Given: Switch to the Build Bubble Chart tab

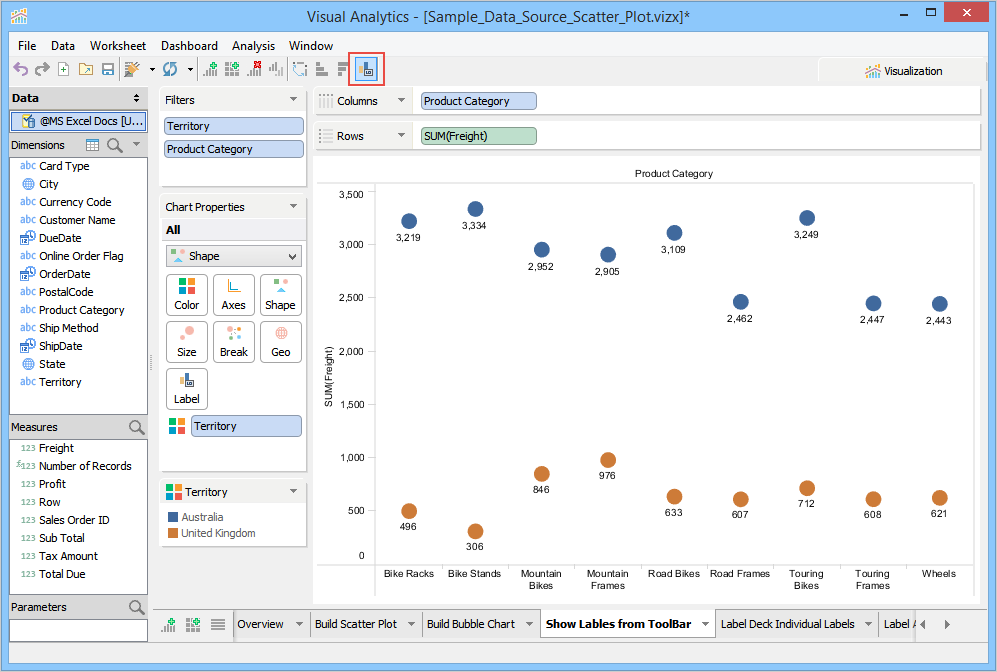Looking at the screenshot, I should point(471,624).
